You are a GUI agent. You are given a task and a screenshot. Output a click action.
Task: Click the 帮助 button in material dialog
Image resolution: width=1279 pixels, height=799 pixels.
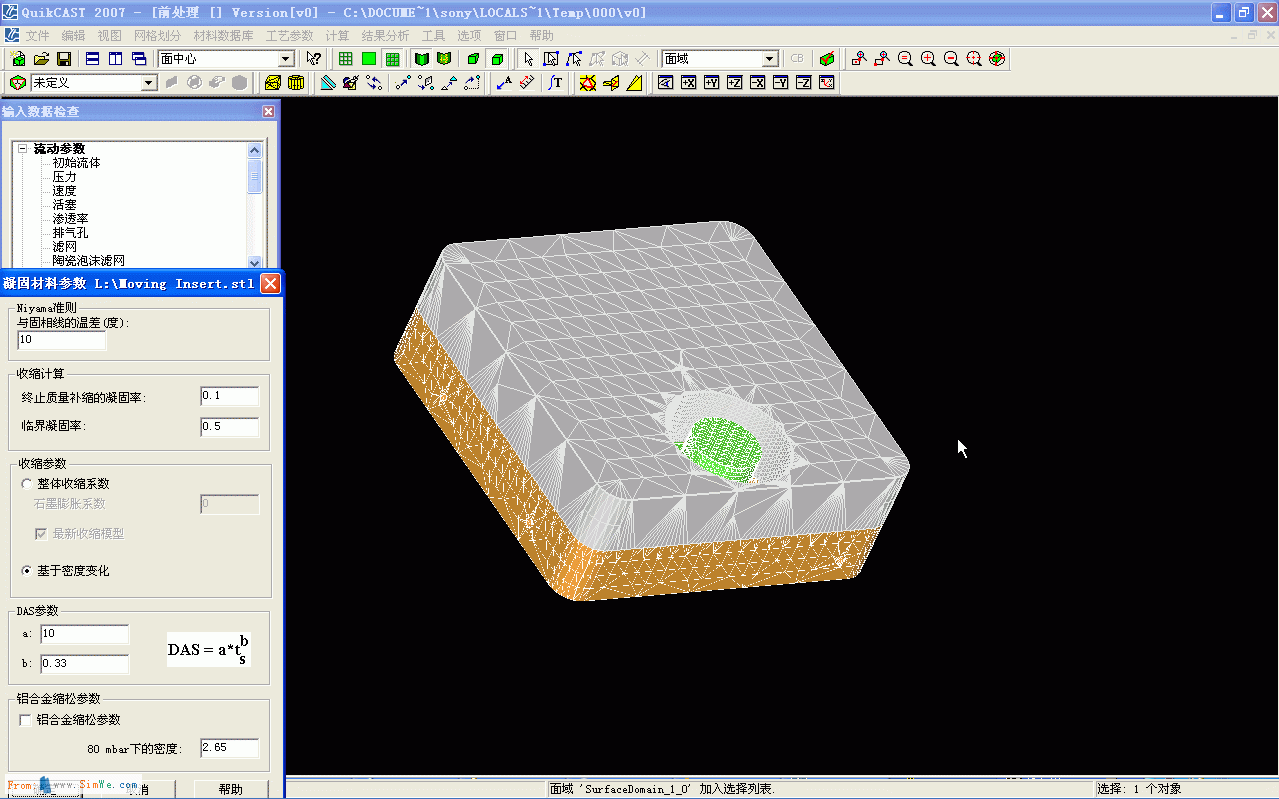tap(231, 789)
